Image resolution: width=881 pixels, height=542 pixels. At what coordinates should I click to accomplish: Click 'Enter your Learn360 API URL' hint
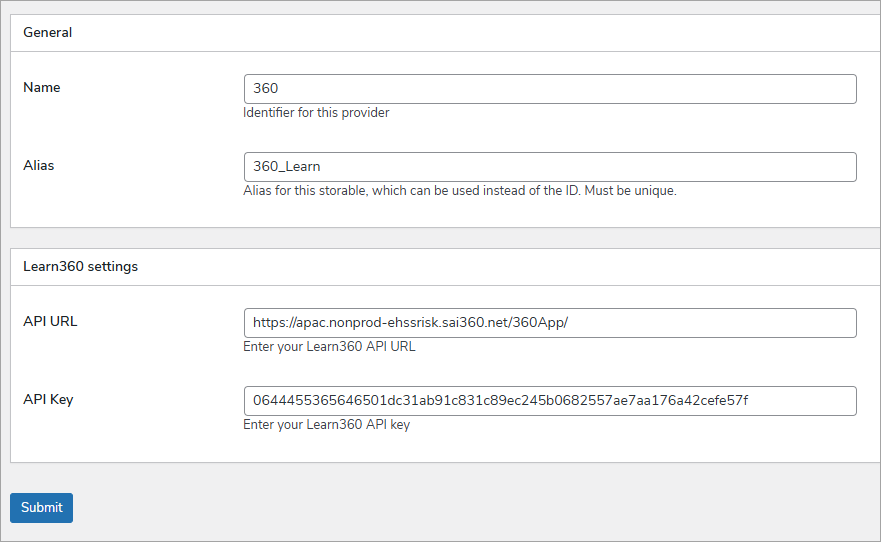pos(329,347)
